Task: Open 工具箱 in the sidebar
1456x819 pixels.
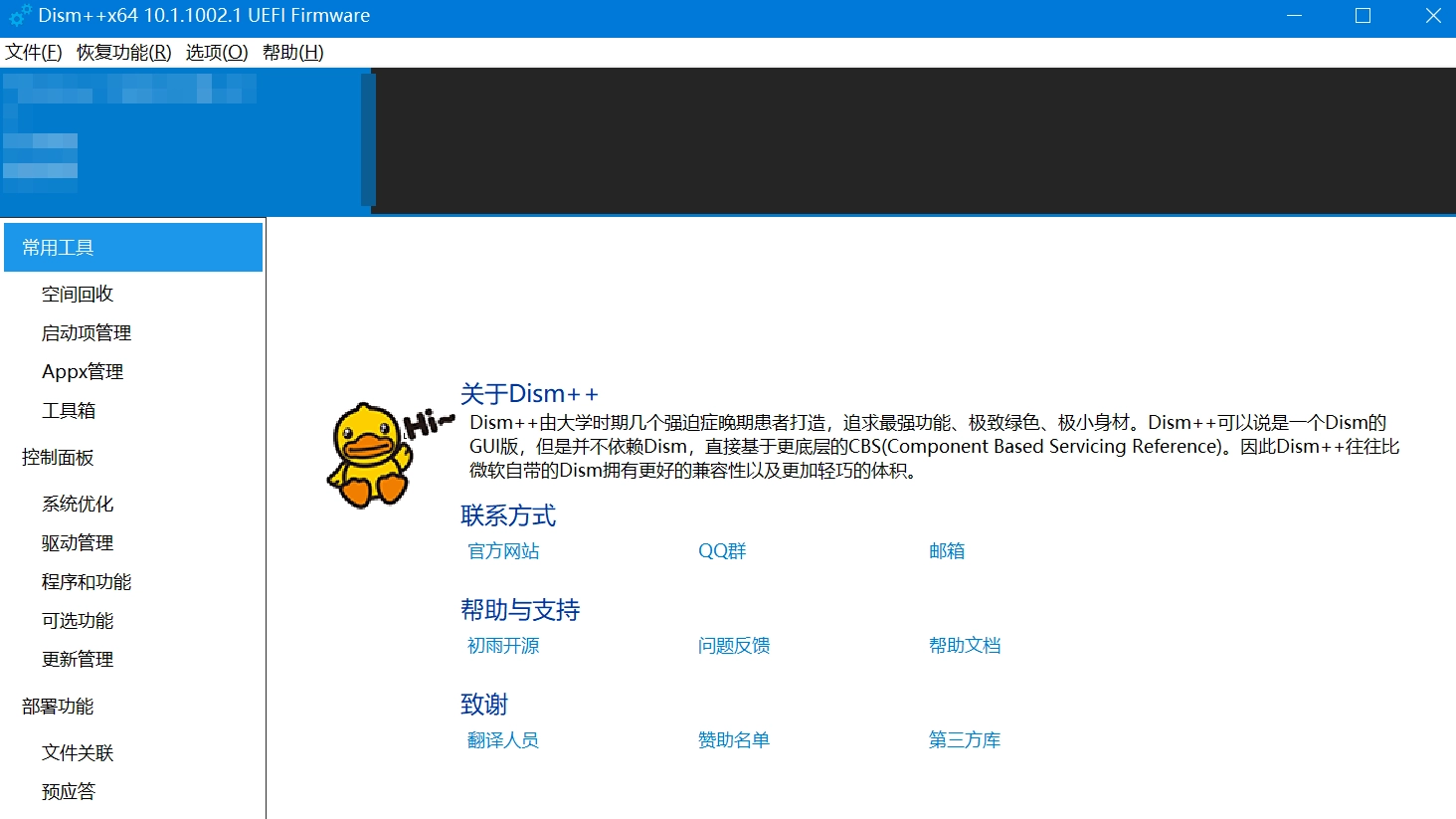Action: (x=69, y=410)
